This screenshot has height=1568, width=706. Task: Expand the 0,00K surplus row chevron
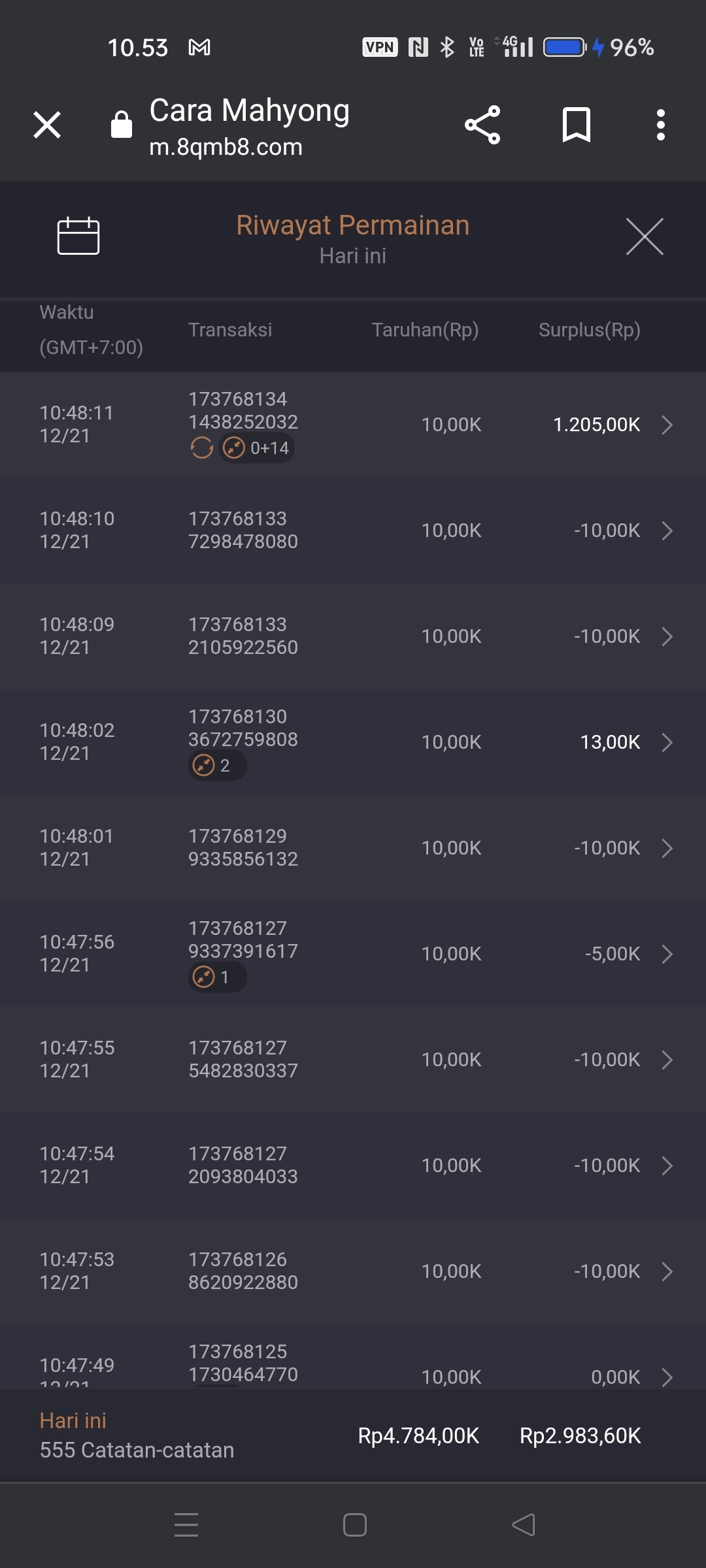667,1377
